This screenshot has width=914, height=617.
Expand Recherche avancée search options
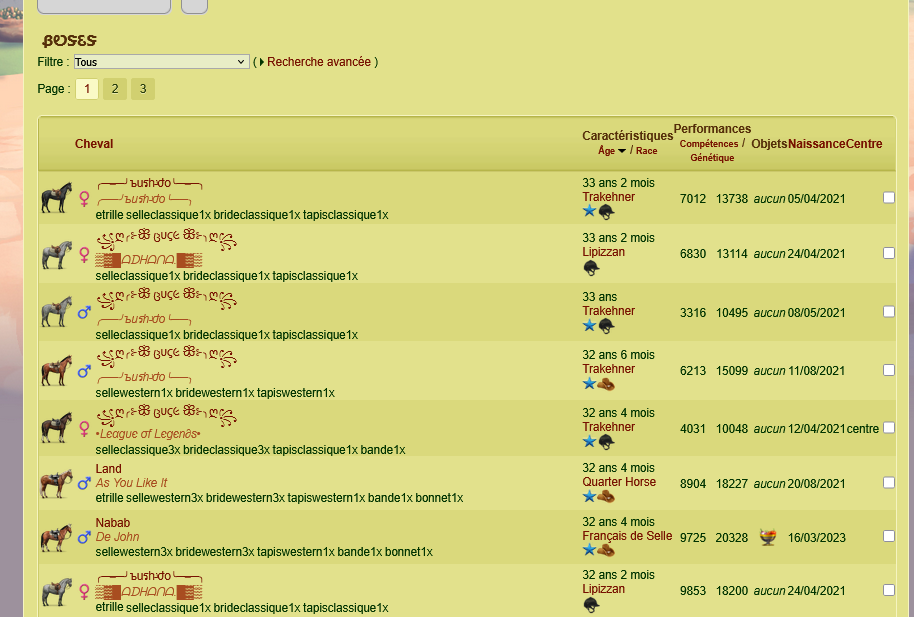click(319, 62)
